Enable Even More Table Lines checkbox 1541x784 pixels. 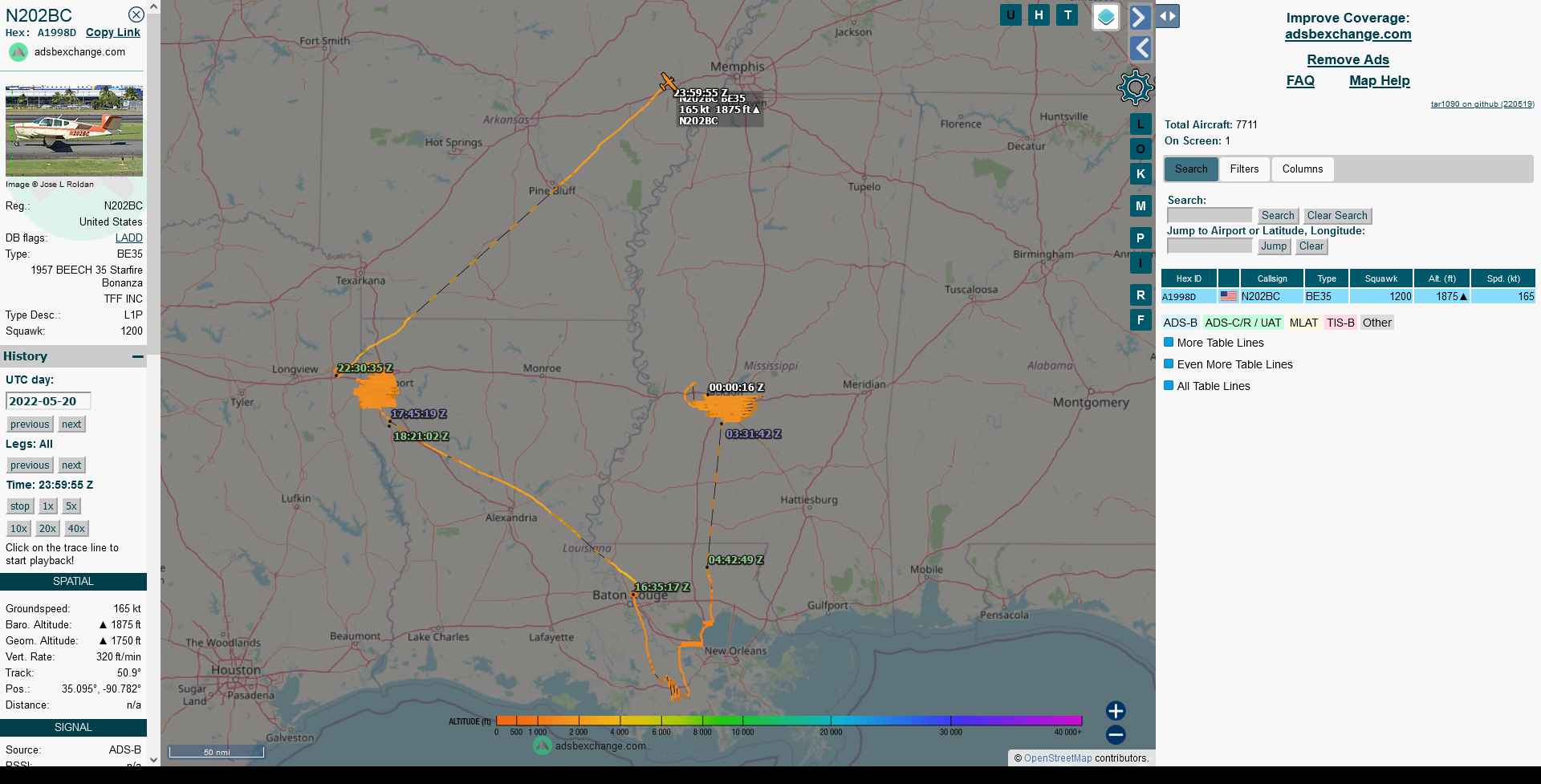1169,364
